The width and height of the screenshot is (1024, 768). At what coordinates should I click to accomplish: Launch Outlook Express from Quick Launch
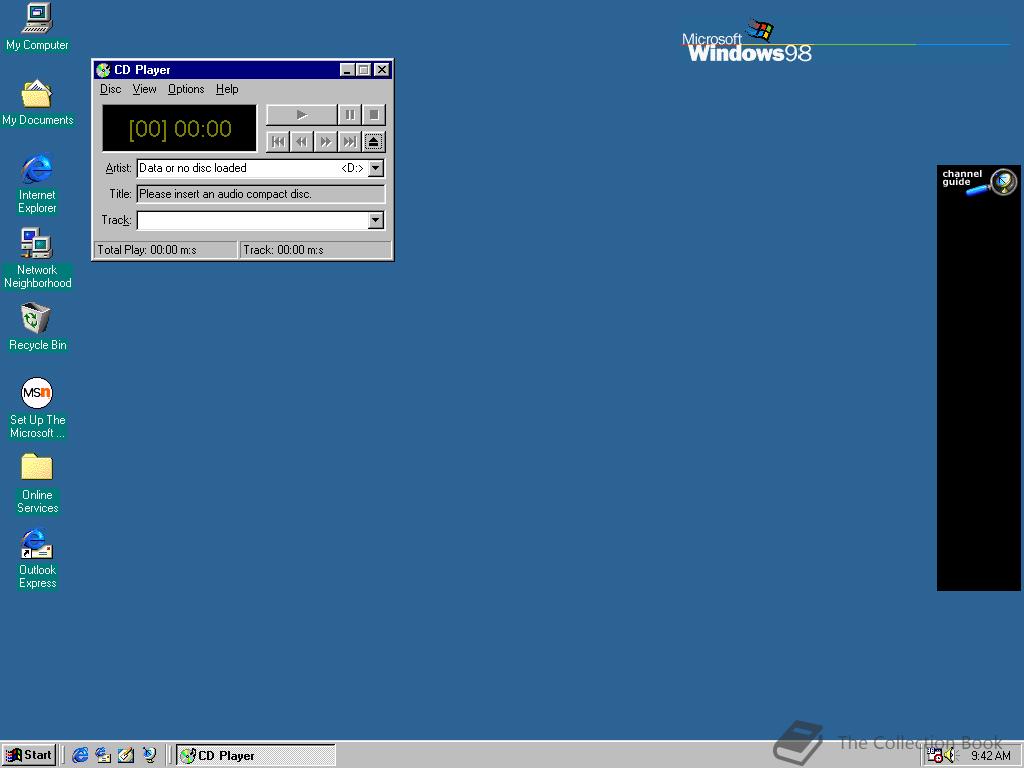click(x=103, y=755)
